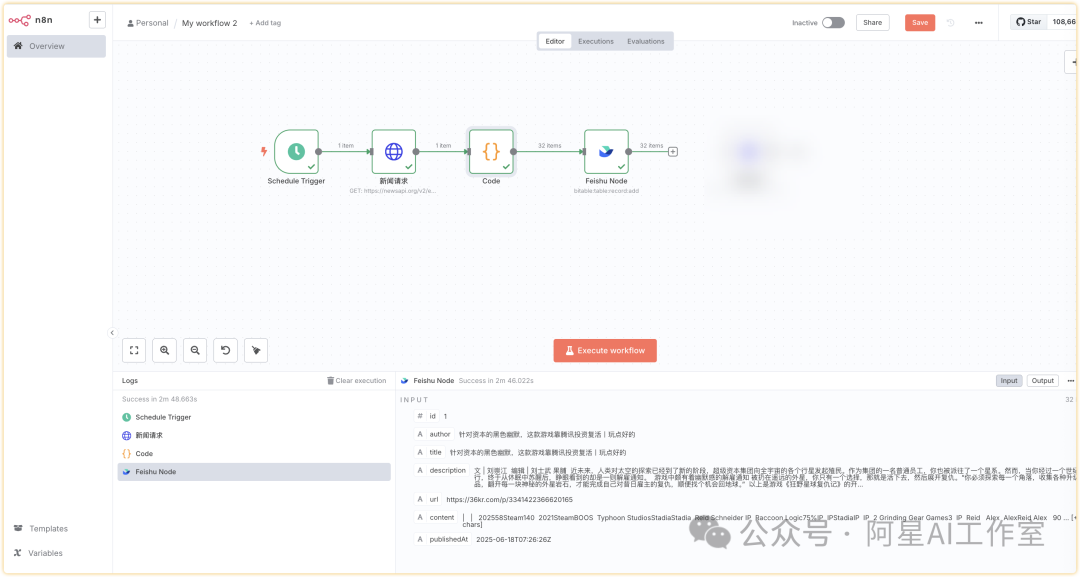The height and width of the screenshot is (577, 1080).
Task: Click the zoom in canvas button
Action: pos(165,350)
